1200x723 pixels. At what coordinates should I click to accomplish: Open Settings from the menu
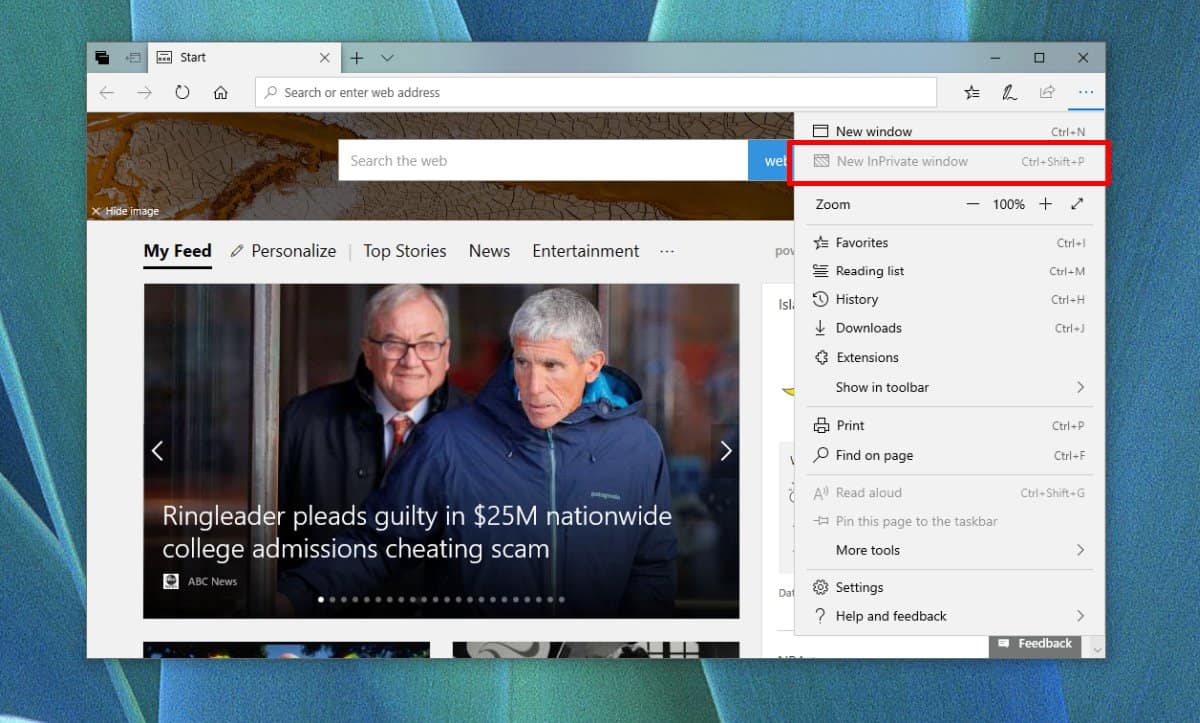point(950,587)
